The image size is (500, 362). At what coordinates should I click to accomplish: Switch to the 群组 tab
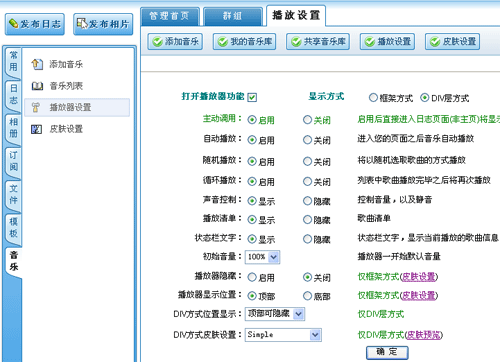pyautogui.click(x=233, y=16)
